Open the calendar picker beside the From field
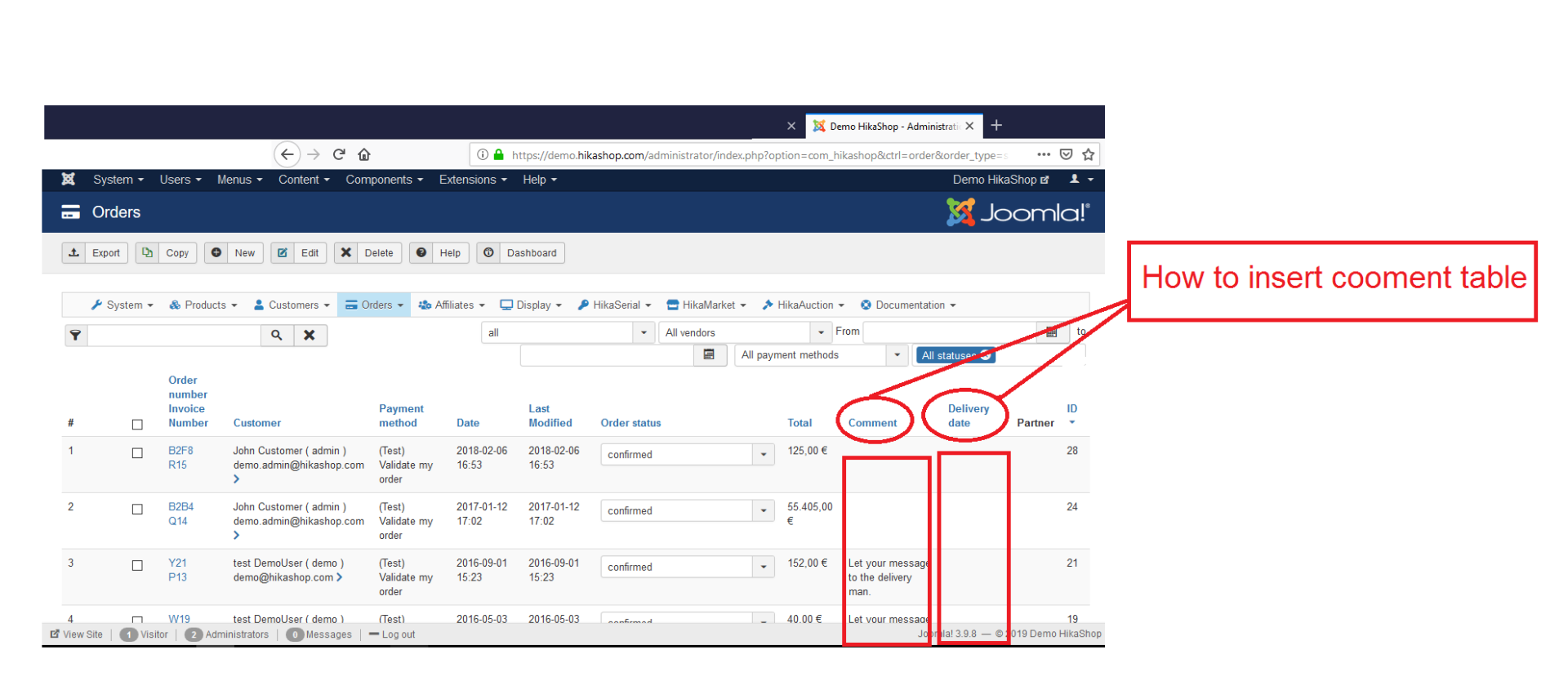Image resolution: width=1568 pixels, height=681 pixels. click(x=1052, y=332)
